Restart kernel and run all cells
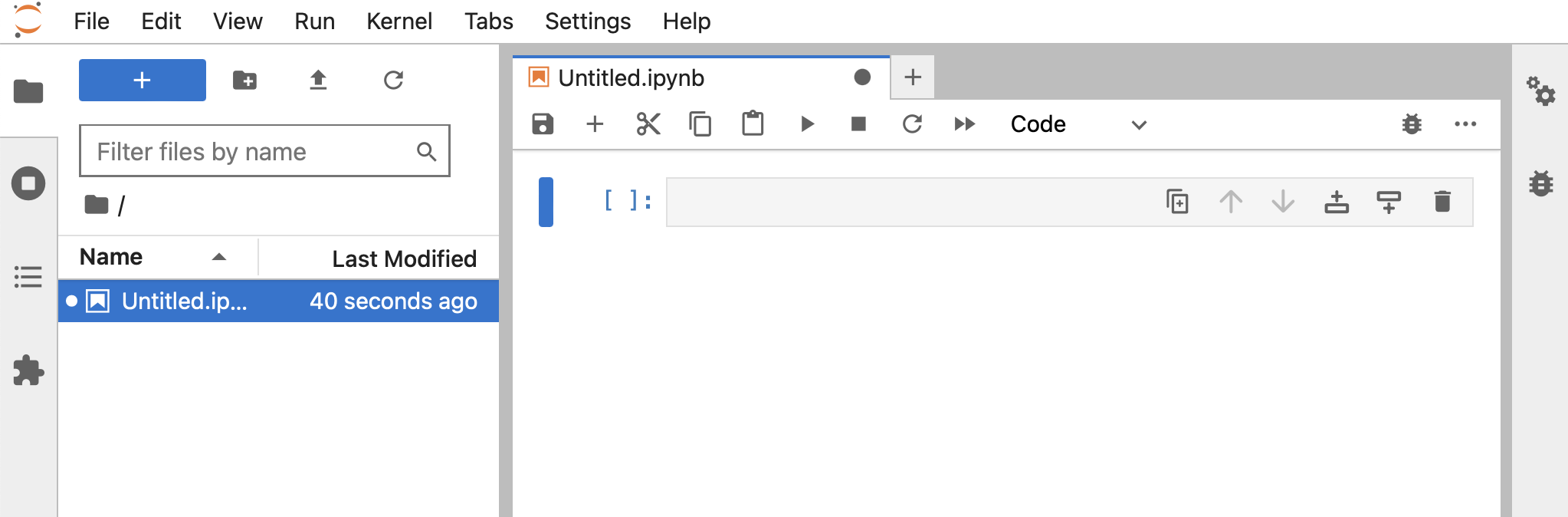1568x517 pixels. 964,124
